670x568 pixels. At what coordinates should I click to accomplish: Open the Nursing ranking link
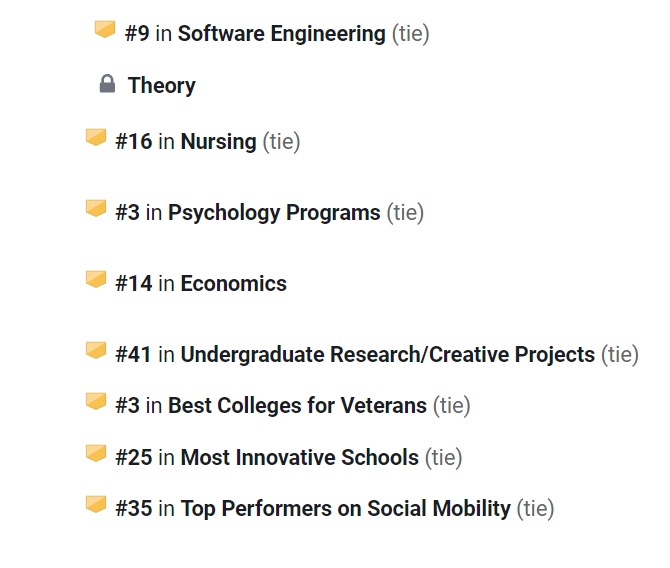pos(218,141)
